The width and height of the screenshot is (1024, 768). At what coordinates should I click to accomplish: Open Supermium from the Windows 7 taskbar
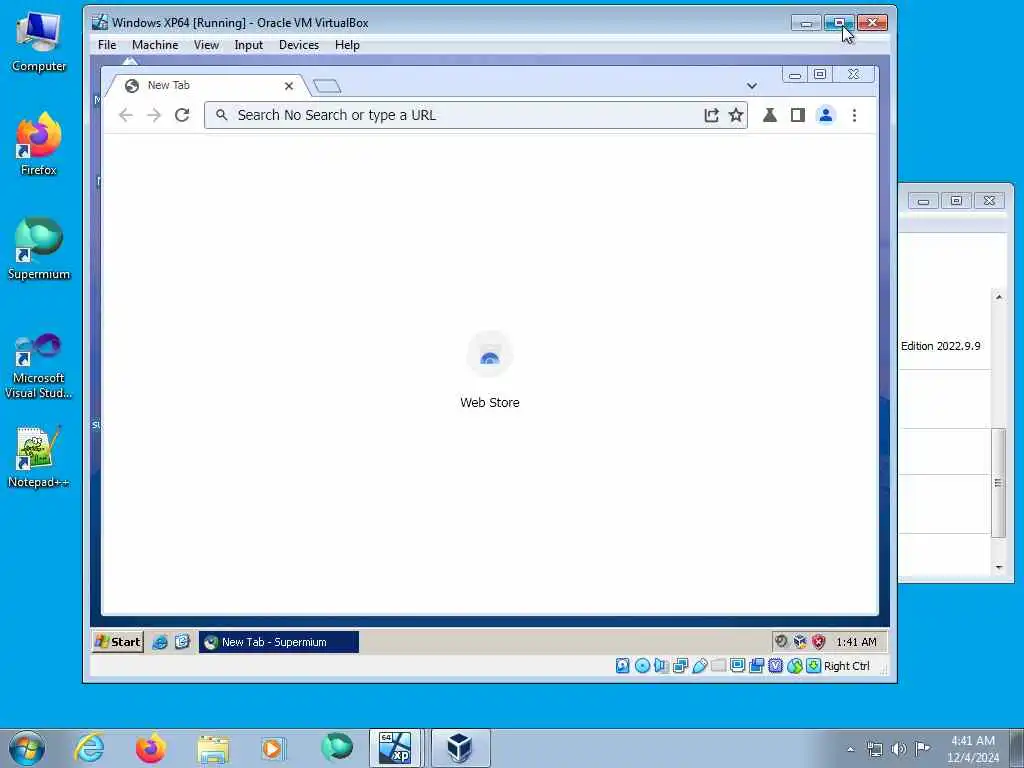tap(336, 748)
